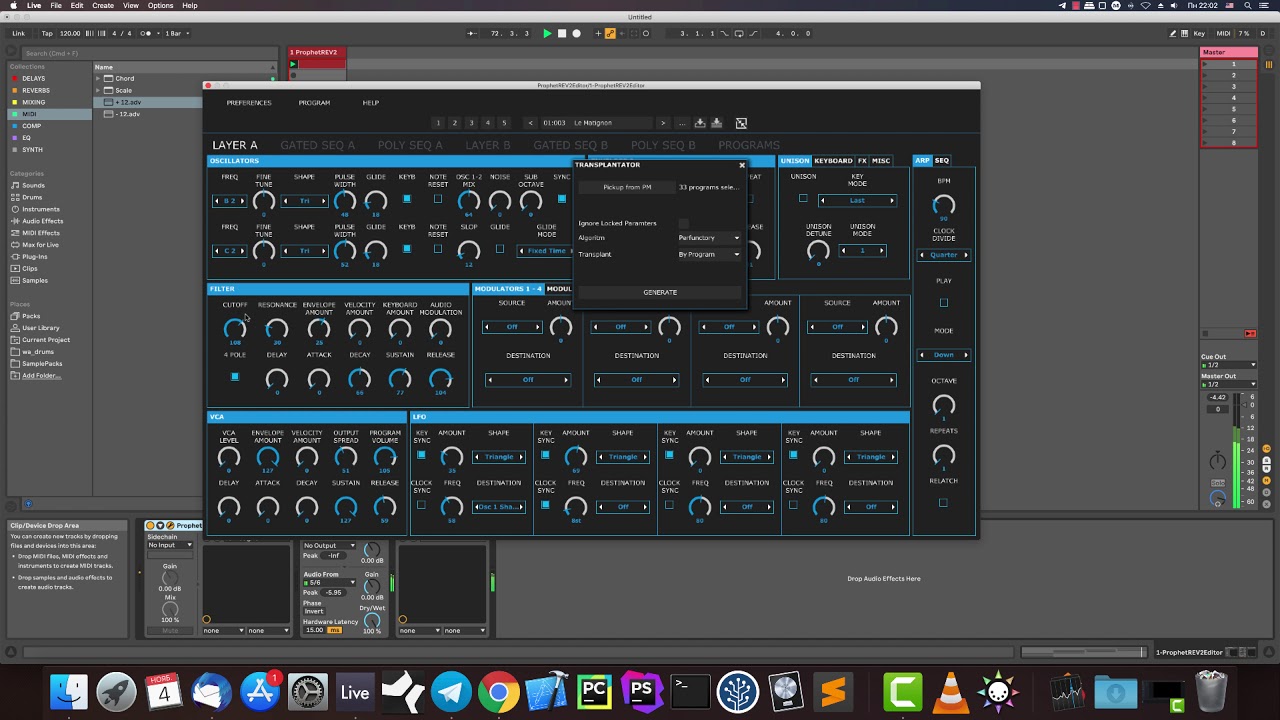Switch to the Poly Seq A tab
1280x720 pixels.
(x=410, y=145)
